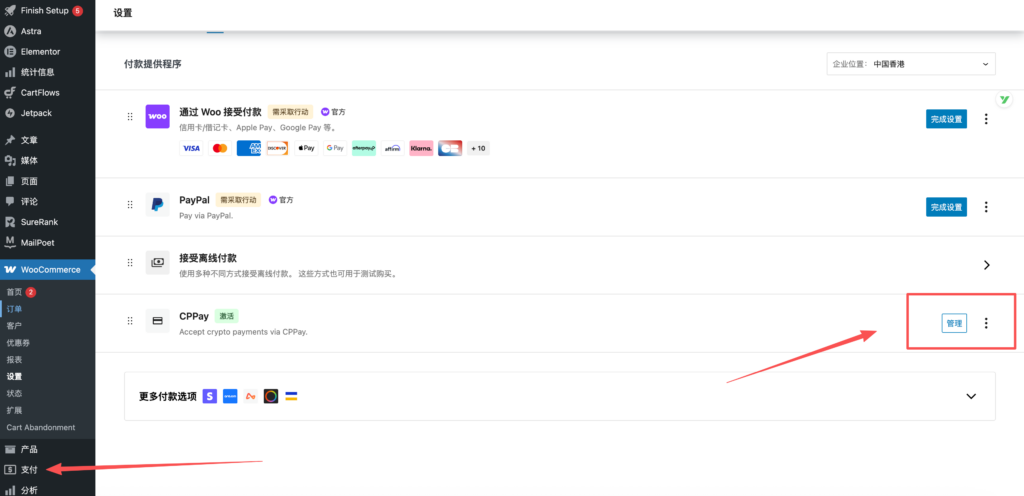
Task: Click the 管理 button for CPPay
Action: pos(954,323)
